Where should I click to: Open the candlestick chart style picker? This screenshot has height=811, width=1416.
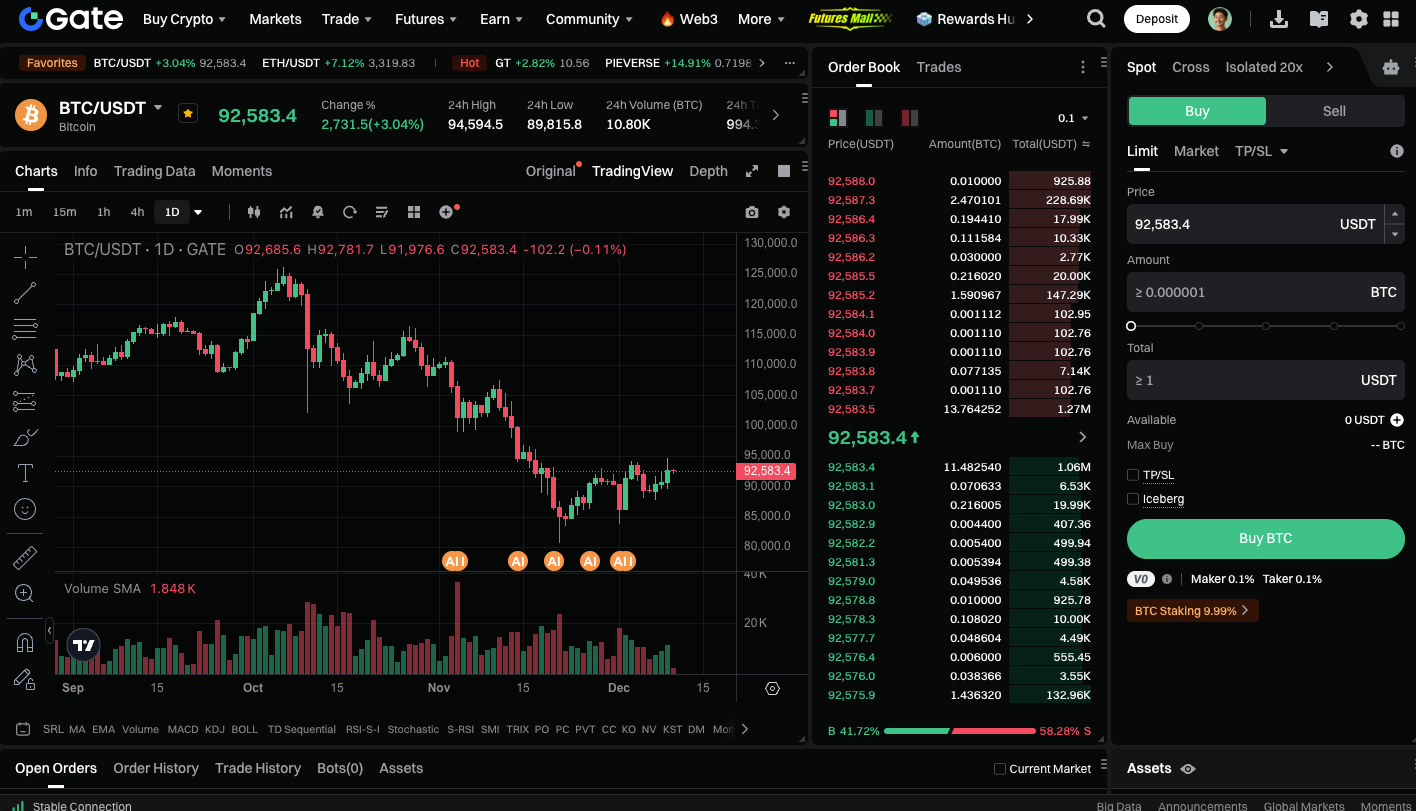[253, 212]
